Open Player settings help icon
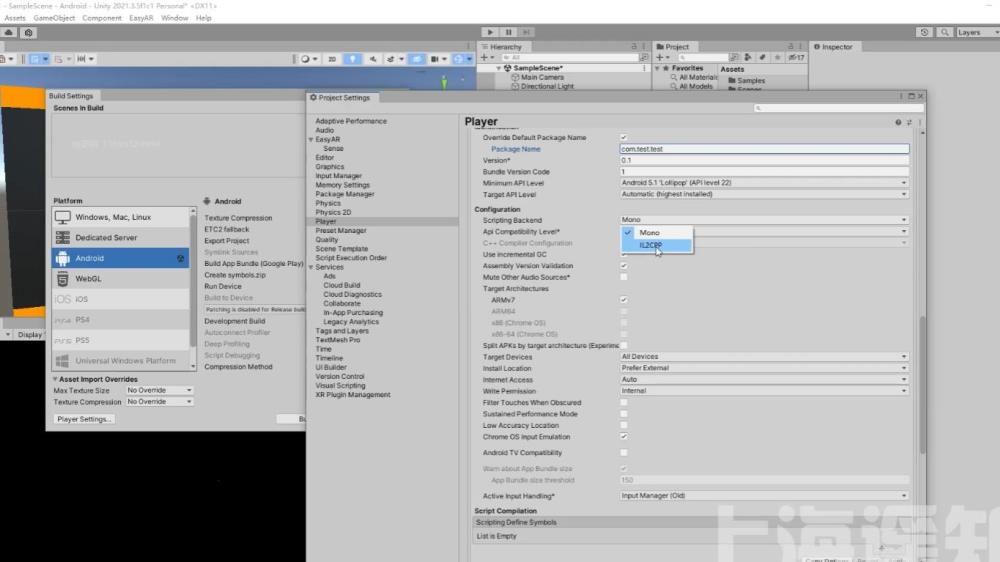This screenshot has height=562, width=1000. (x=898, y=122)
